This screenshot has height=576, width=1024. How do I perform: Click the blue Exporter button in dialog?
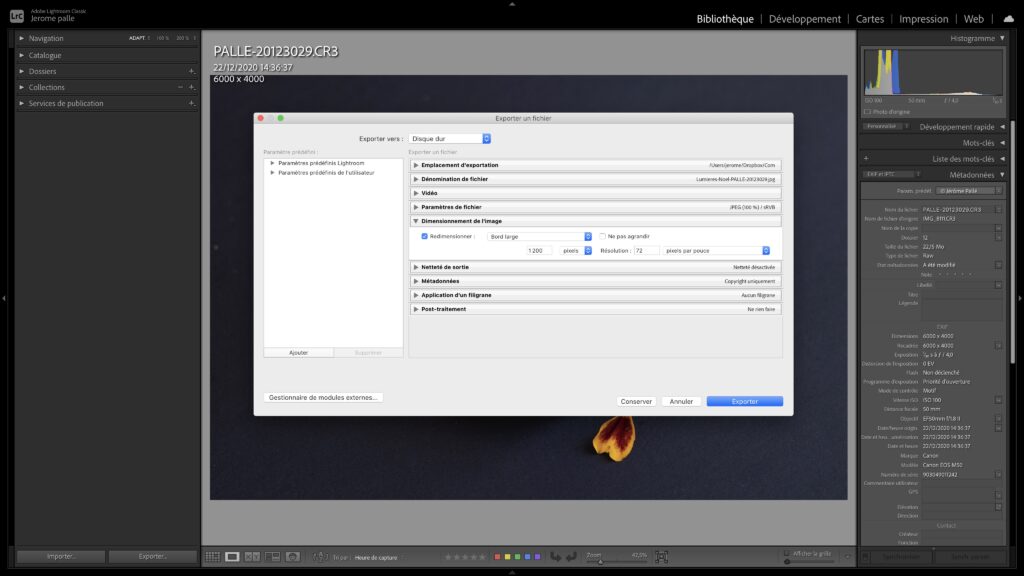(x=744, y=401)
